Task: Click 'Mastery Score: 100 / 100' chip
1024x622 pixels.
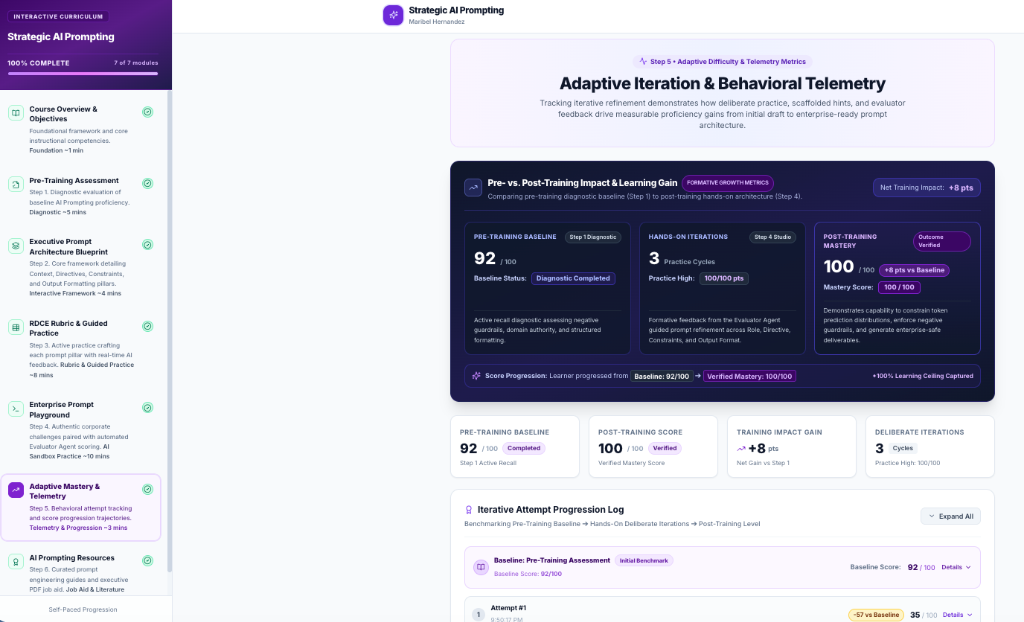Action: [x=899, y=287]
